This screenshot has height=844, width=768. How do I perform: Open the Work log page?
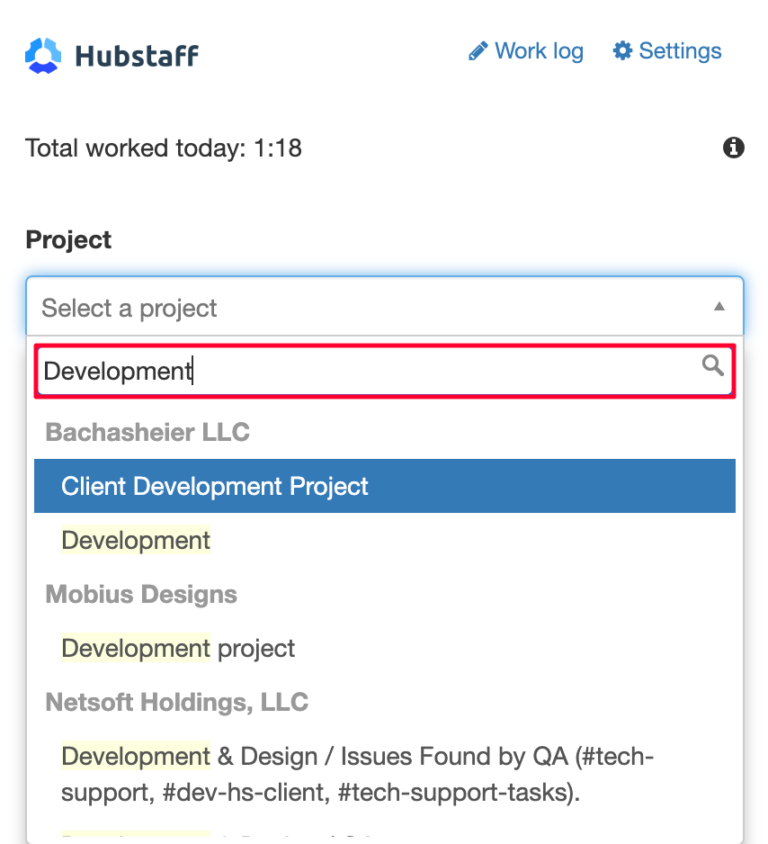pos(539,50)
